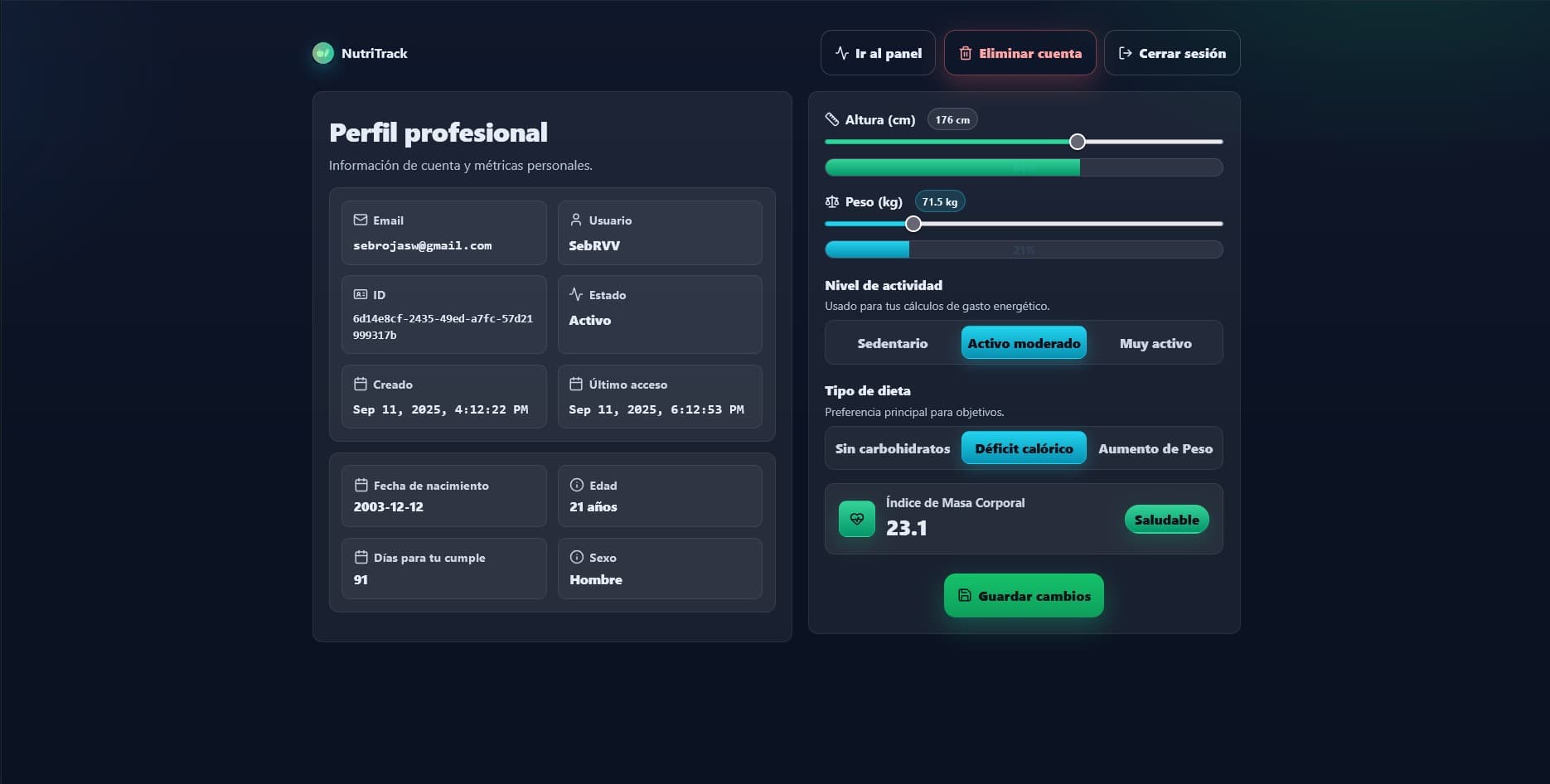This screenshot has width=1550, height=784.
Task: Click the heart icon on the BMI card
Action: tap(856, 519)
